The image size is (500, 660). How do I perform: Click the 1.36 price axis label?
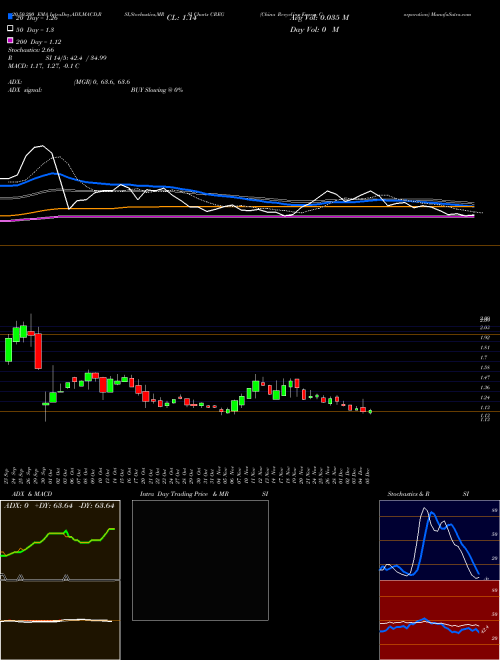pyautogui.click(x=485, y=387)
